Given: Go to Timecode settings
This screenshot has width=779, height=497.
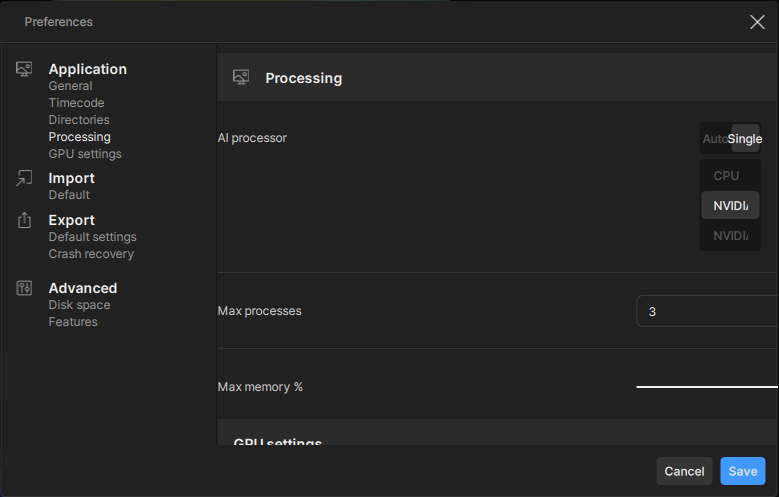Looking at the screenshot, I should coord(76,103).
